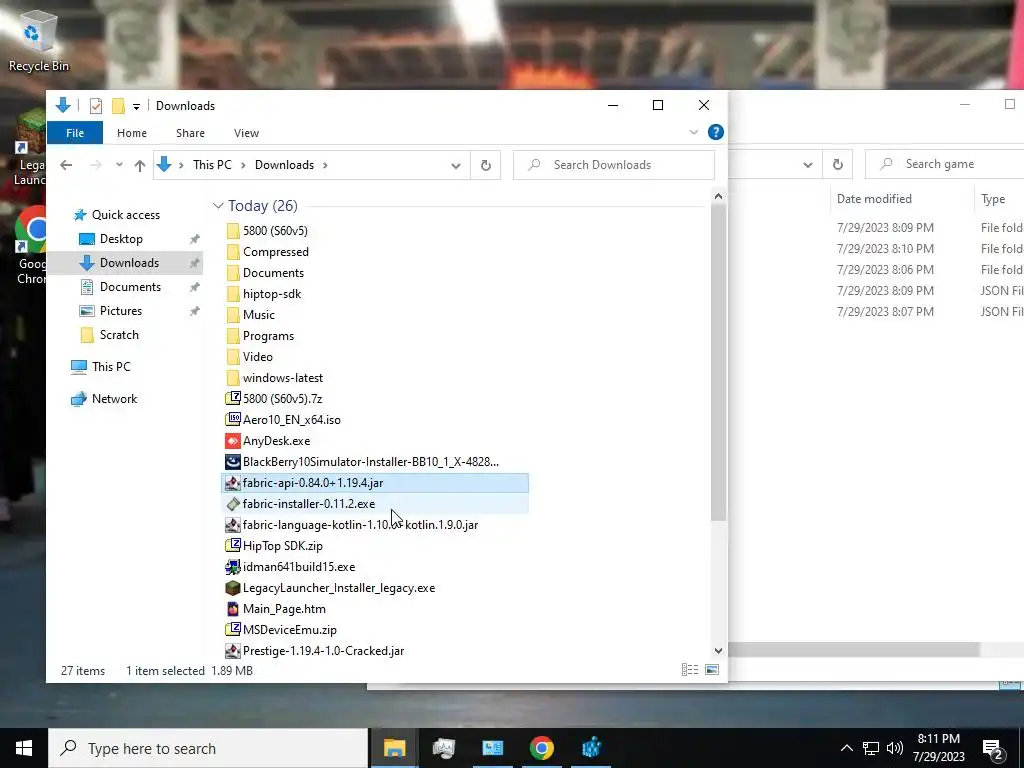Open Google Chrome from the taskbar
Screen dimensions: 1024x768
(x=541, y=748)
